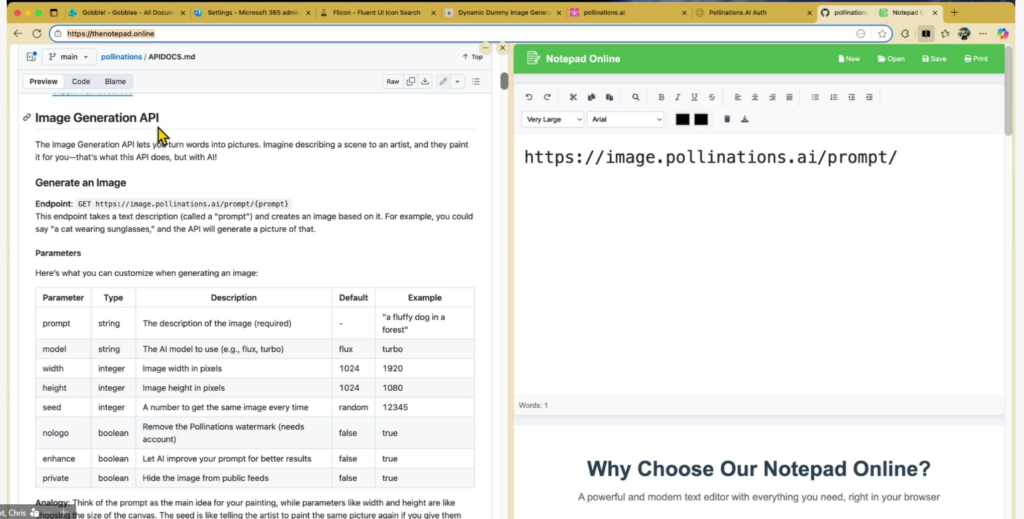Open the Very Large font size dropdown

click(x=553, y=119)
